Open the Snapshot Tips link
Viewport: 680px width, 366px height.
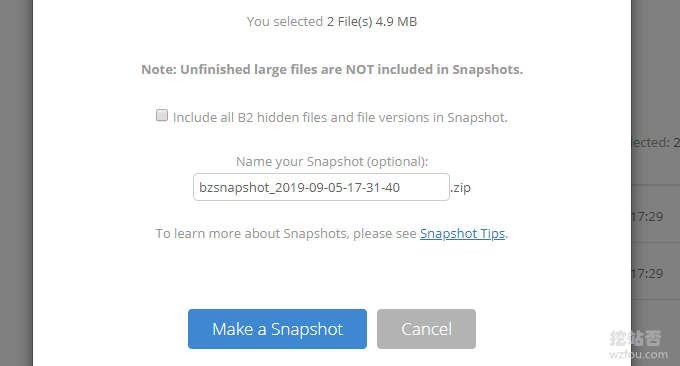pos(462,233)
